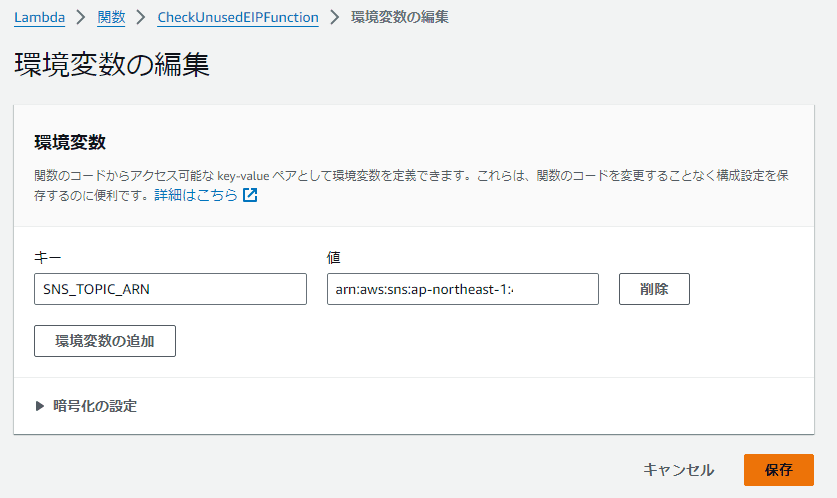This screenshot has height=498, width=837.
Task: Cancel editing with キャンセル
Action: (x=678, y=470)
